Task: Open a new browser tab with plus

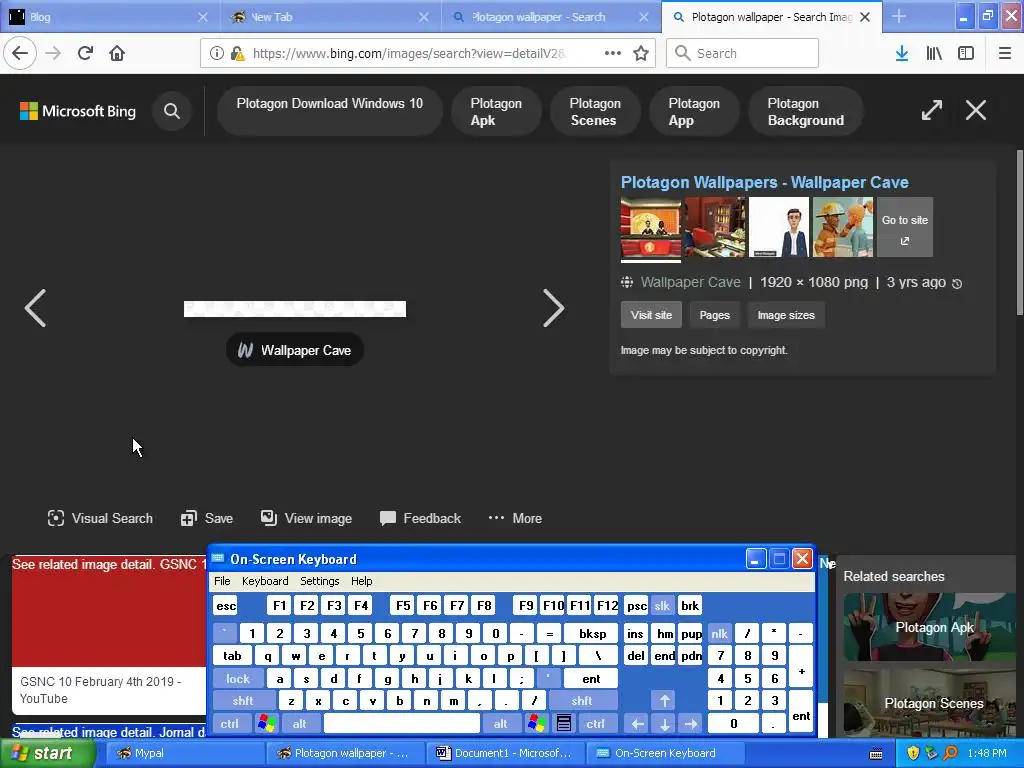Action: (x=899, y=17)
